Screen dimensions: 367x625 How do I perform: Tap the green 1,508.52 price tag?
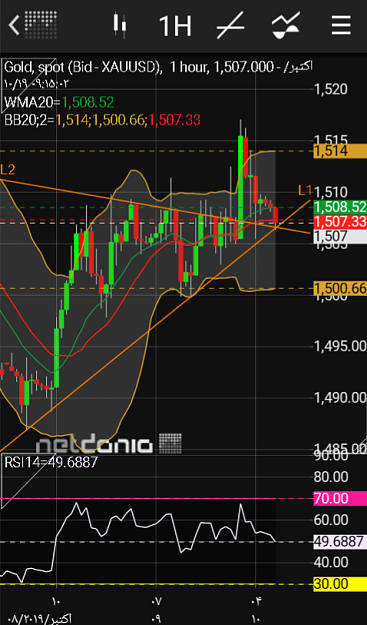pos(340,206)
